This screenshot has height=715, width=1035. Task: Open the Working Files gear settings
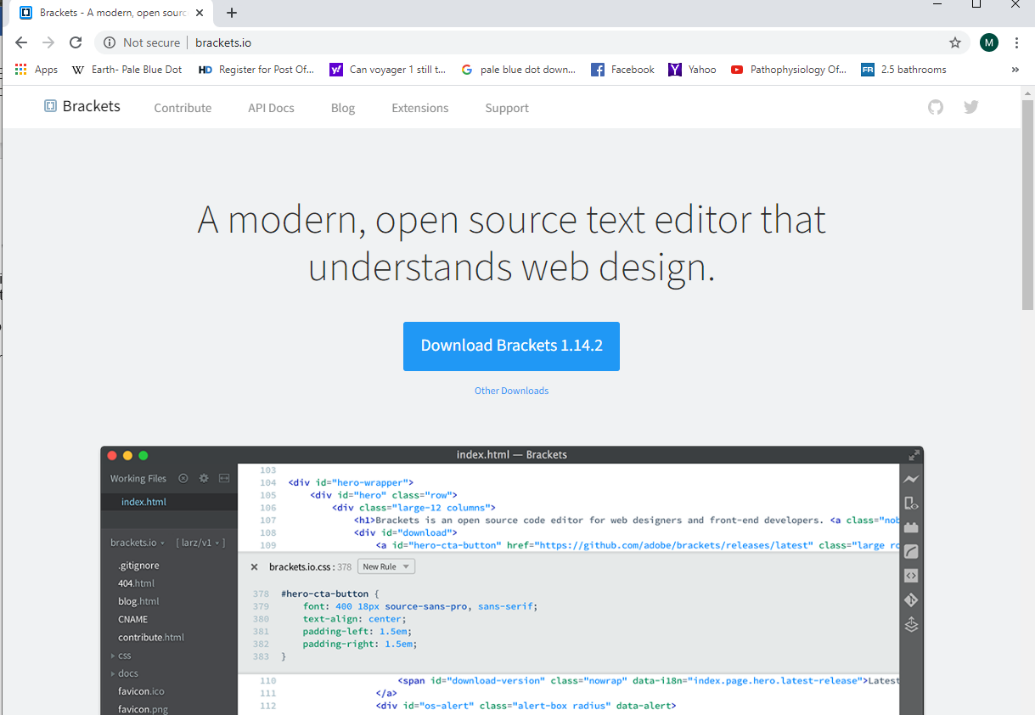click(x=204, y=478)
